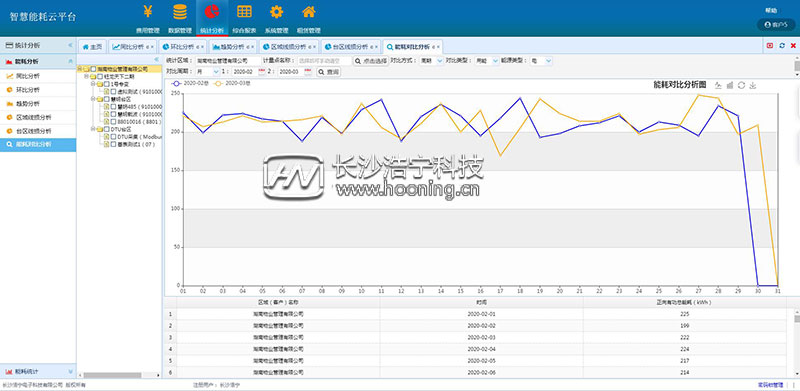Click 客户5 user account button

coord(776,24)
